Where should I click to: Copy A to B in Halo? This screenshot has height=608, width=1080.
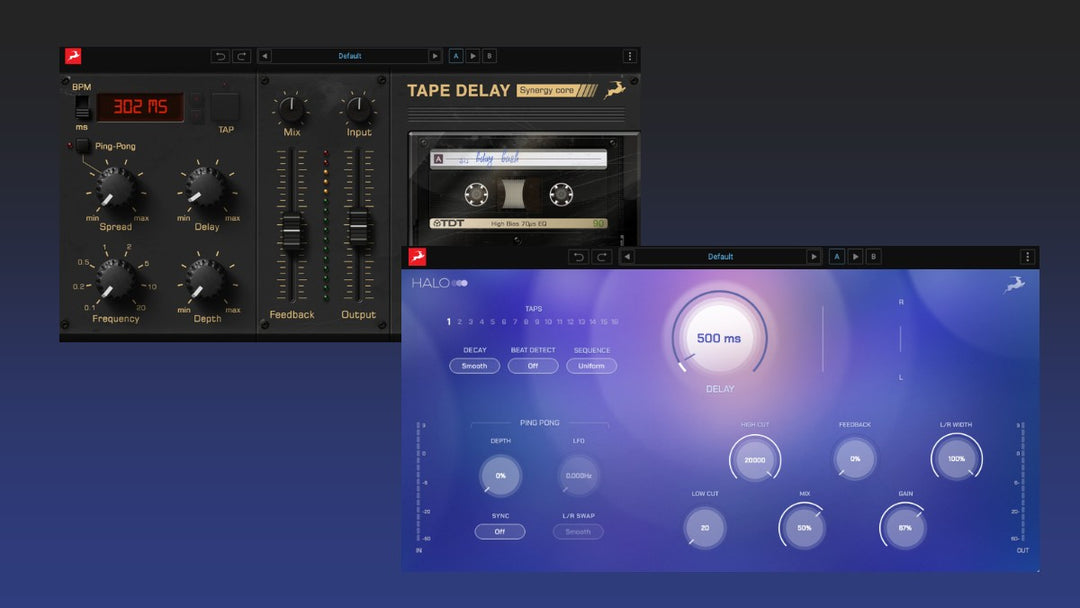click(x=855, y=257)
